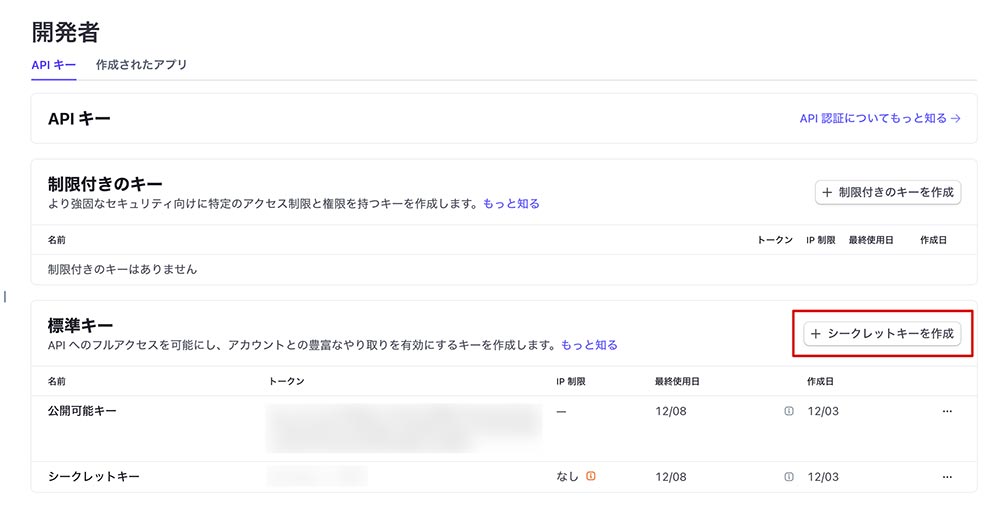Open API 認証についてもっと知る link
Viewport: 1000px width, 517px height.
pyautogui.click(x=880, y=118)
